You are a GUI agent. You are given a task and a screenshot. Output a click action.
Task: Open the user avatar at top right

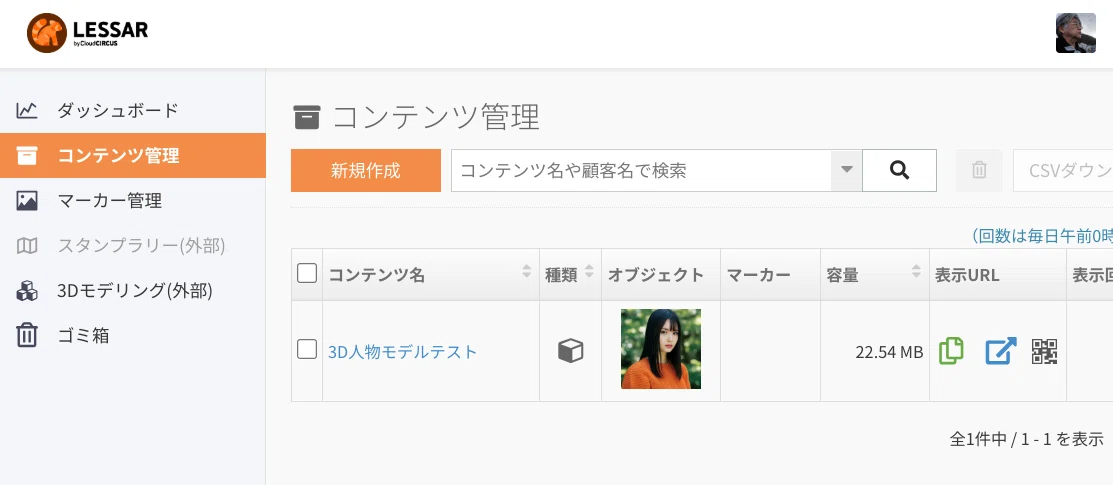coord(1075,33)
